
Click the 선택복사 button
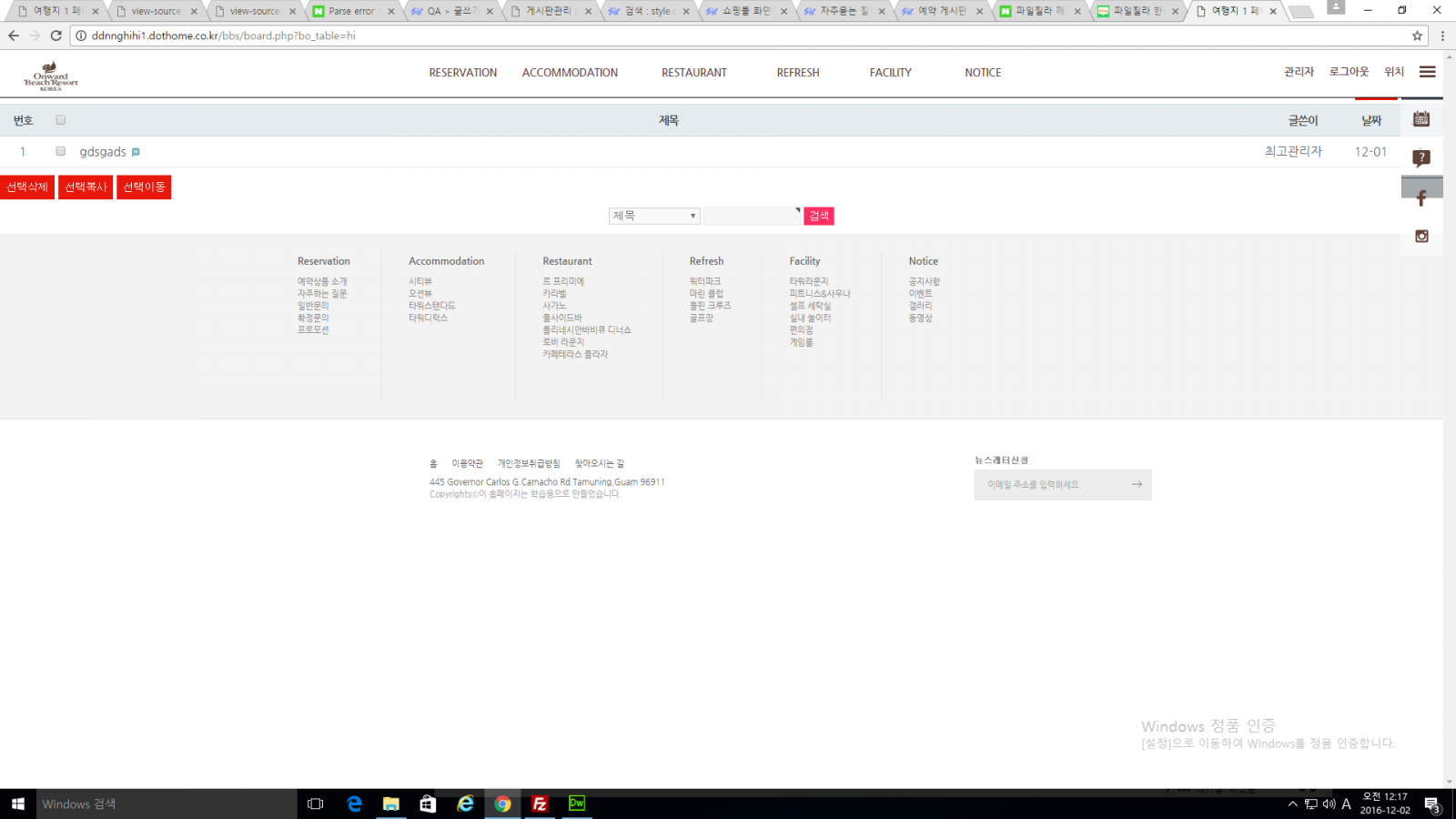pos(86,187)
